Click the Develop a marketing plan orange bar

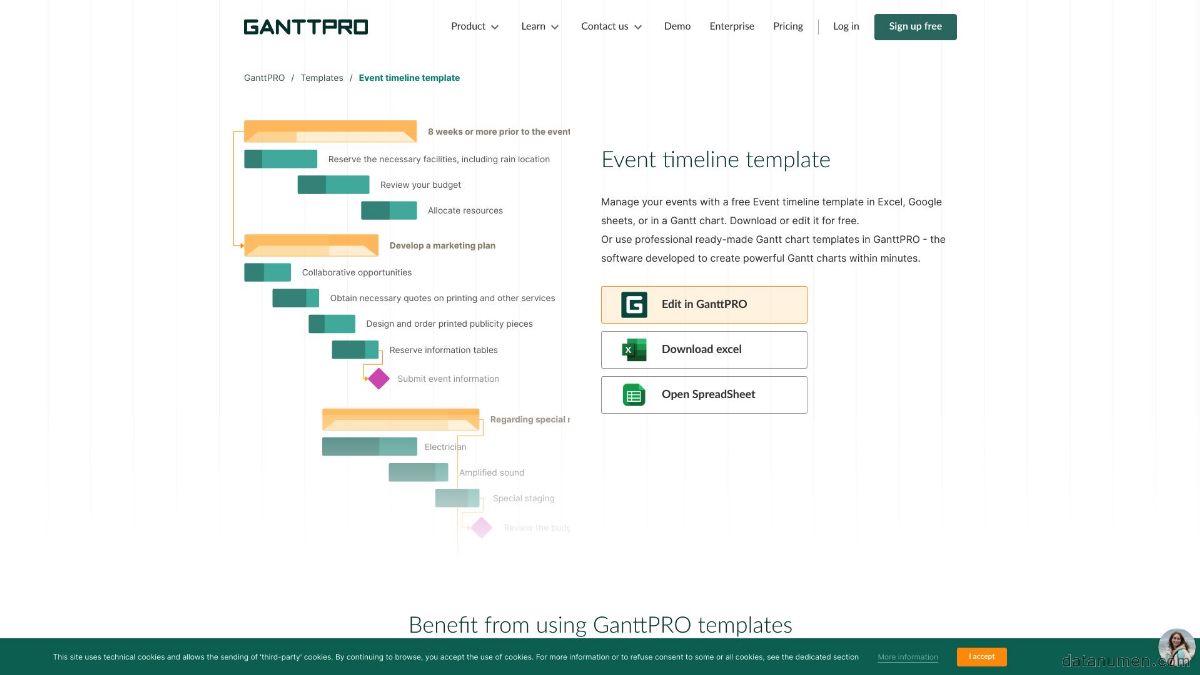pyautogui.click(x=311, y=245)
